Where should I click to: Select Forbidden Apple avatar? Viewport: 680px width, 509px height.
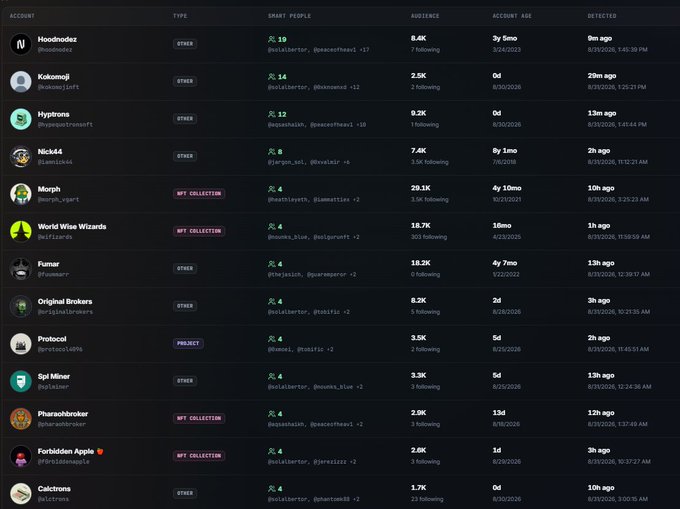(x=21, y=456)
